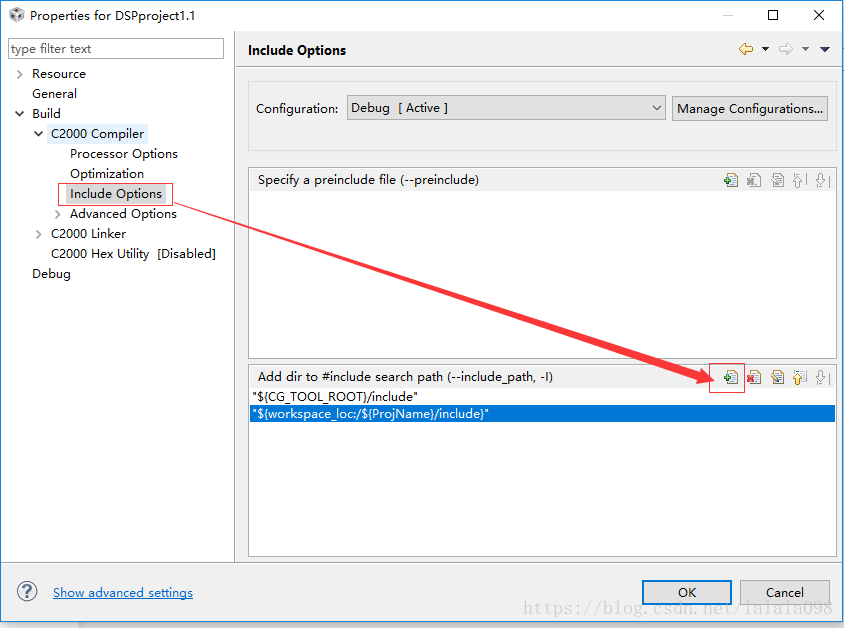Move selected include path down
The image size is (844, 628).
tap(822, 377)
